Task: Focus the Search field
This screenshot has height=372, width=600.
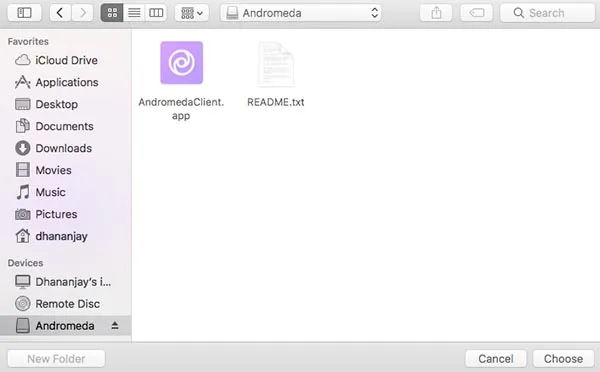Action: pyautogui.click(x=548, y=13)
